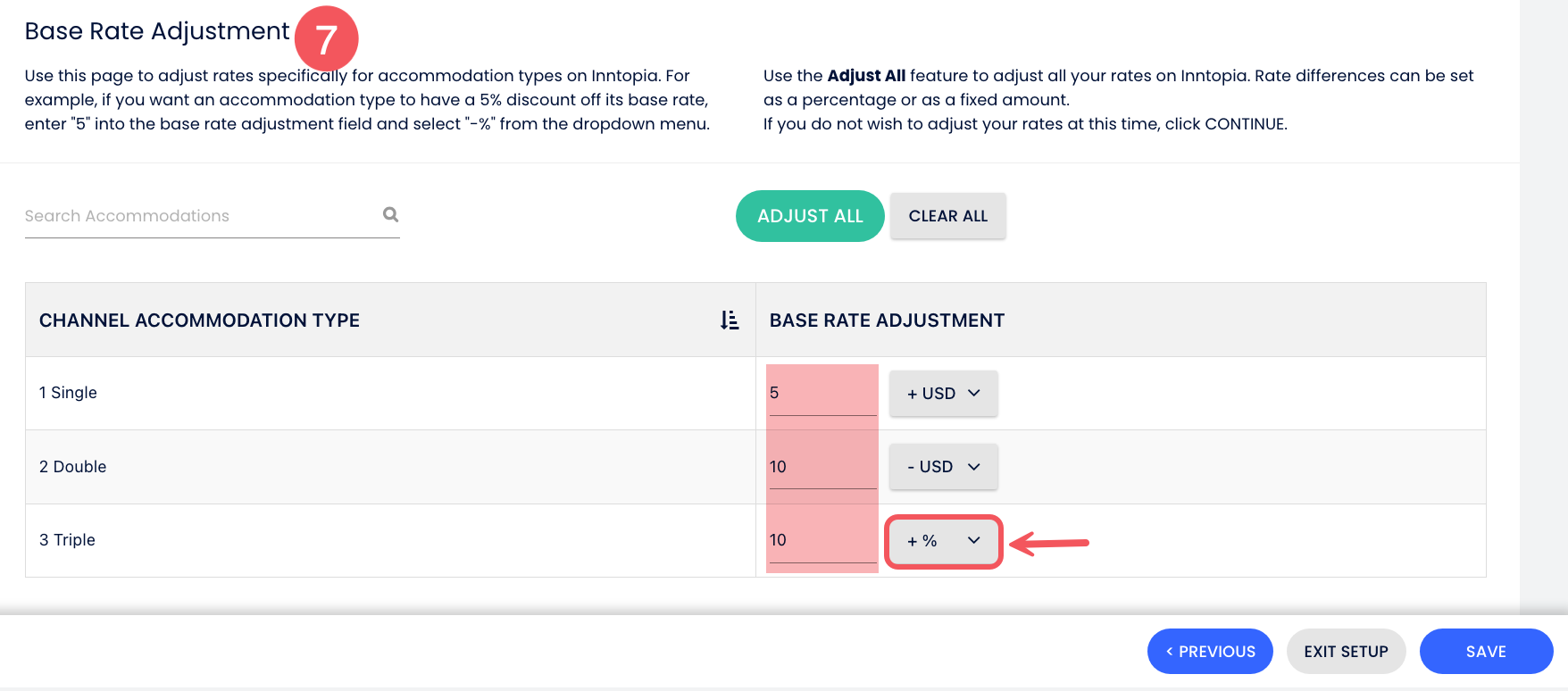Open the + % dropdown for 3 Triple
The height and width of the screenshot is (691, 1568).
click(943, 541)
